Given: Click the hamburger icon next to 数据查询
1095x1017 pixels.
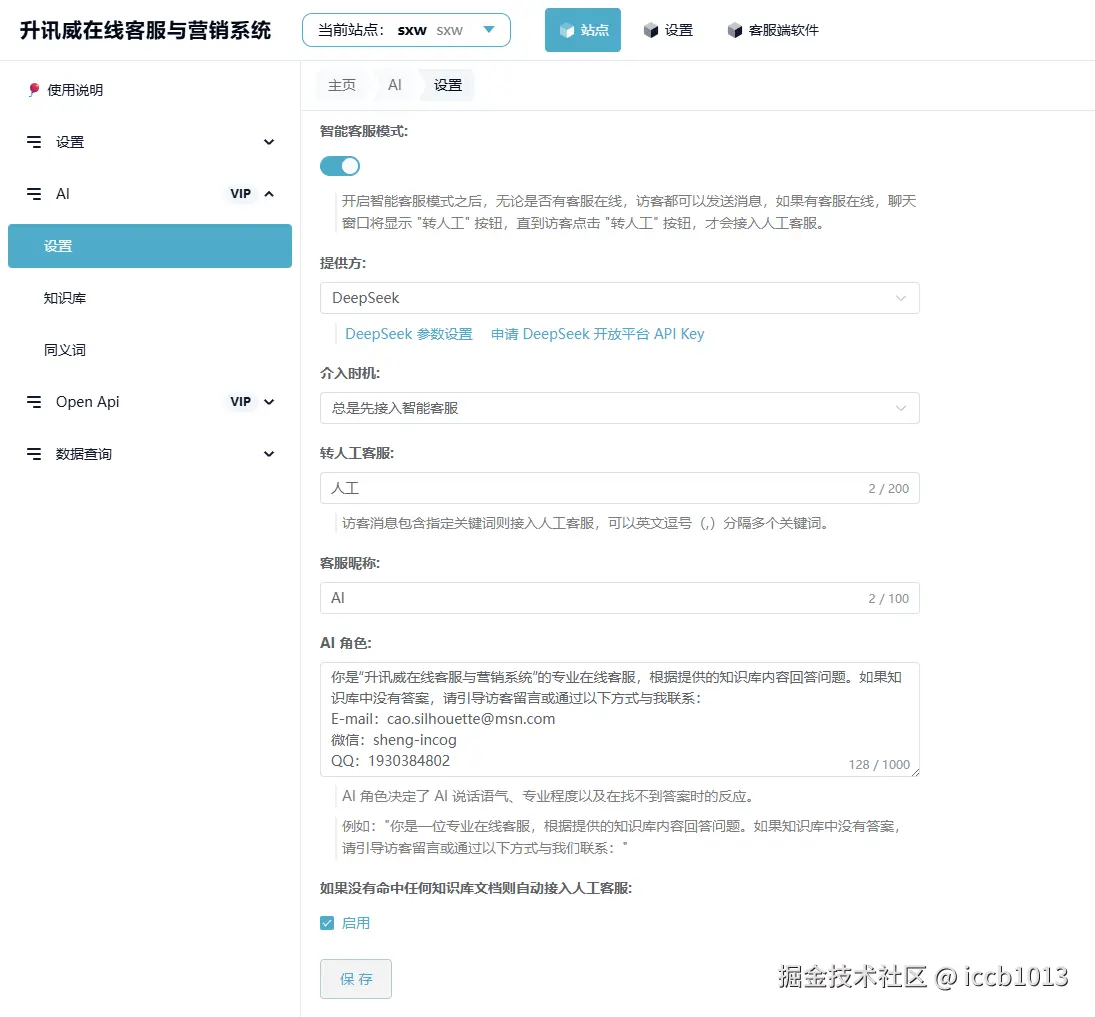Looking at the screenshot, I should pyautogui.click(x=34, y=454).
